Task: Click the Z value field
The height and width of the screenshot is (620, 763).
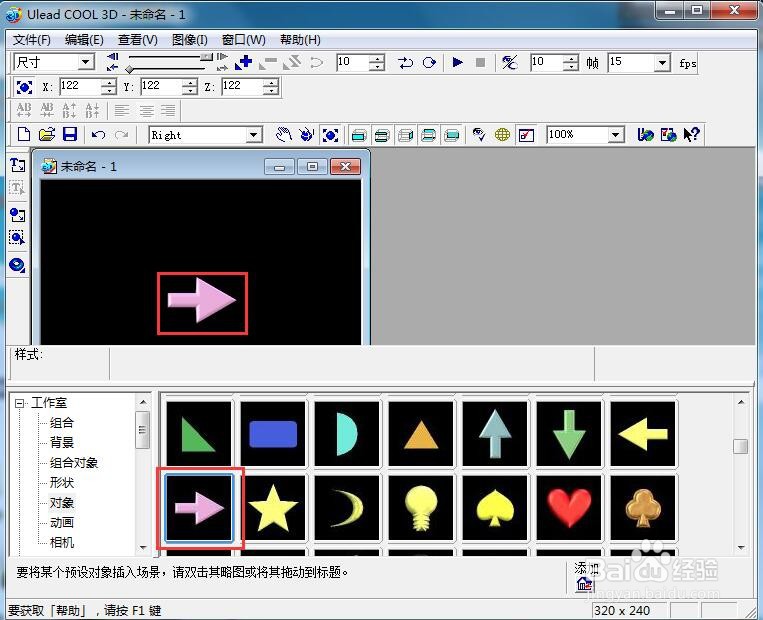Action: coord(242,86)
